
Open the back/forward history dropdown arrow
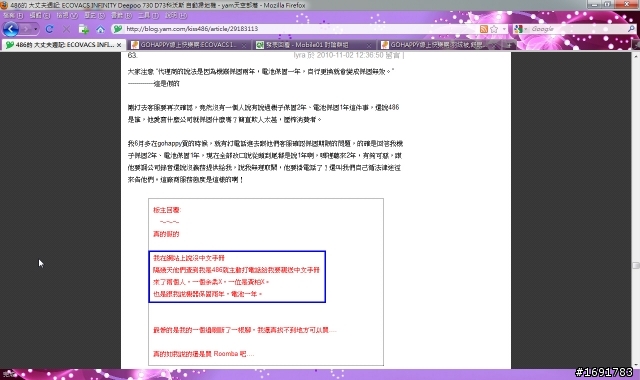point(36,29)
